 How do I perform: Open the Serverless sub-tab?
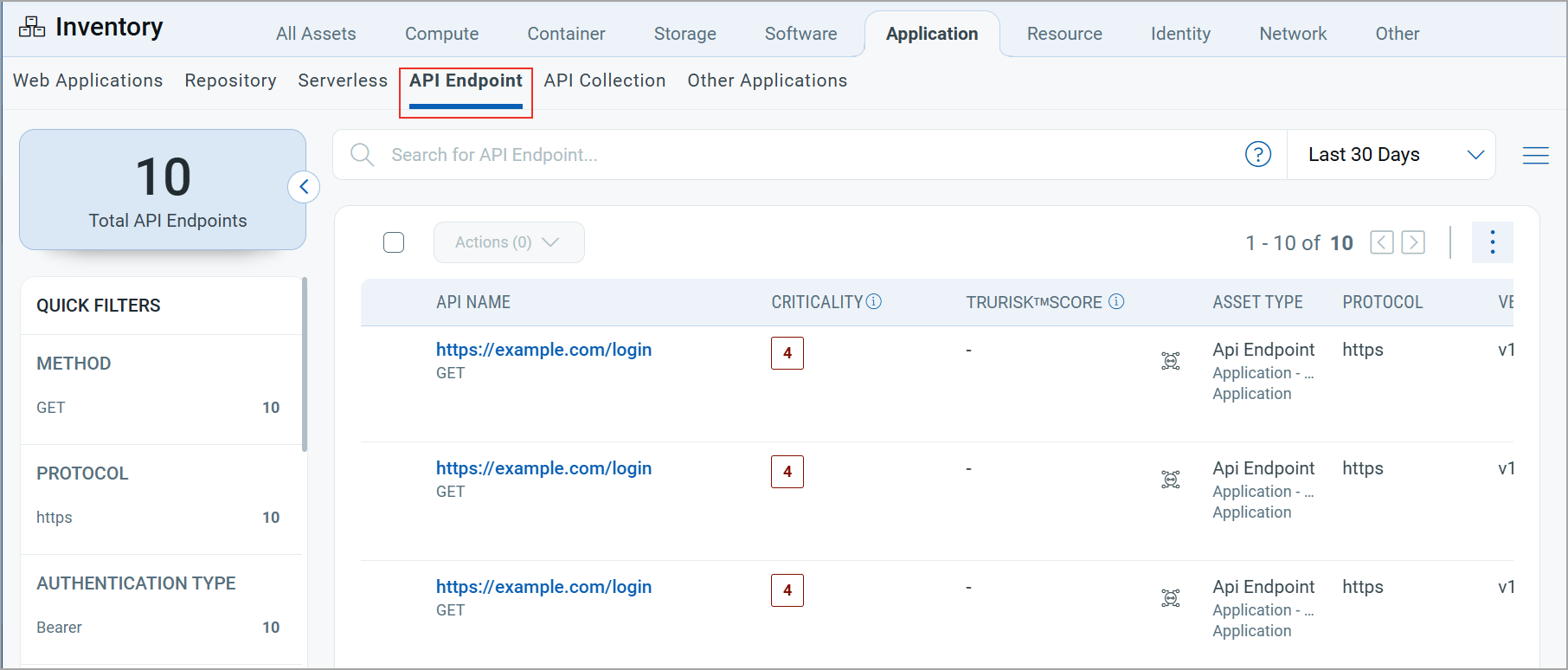343,81
